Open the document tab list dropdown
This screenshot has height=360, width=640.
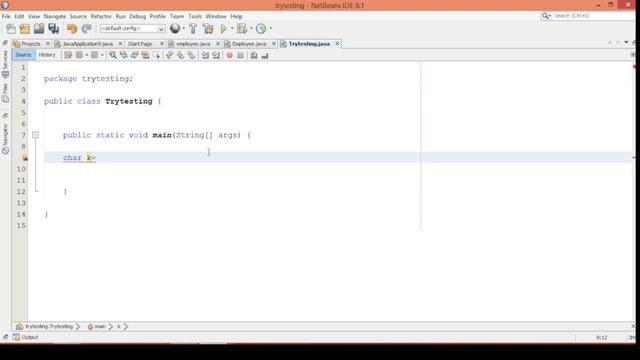pos(626,42)
